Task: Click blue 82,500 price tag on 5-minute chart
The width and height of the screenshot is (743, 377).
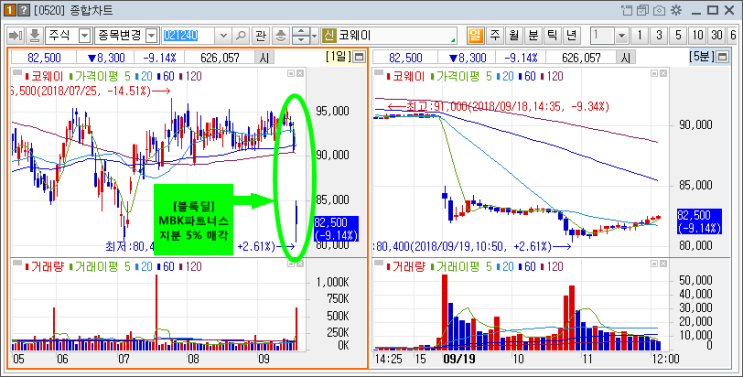Action: 699,222
